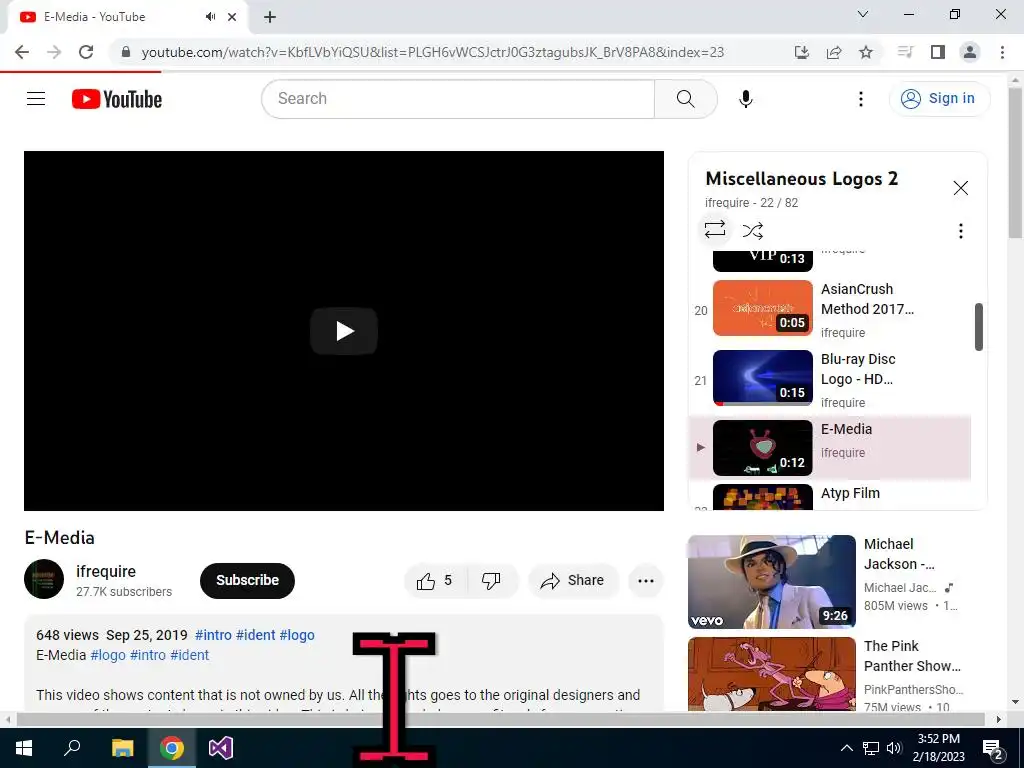Share this page icon in address bar
Image resolution: width=1024 pixels, height=768 pixels.
pos(834,52)
